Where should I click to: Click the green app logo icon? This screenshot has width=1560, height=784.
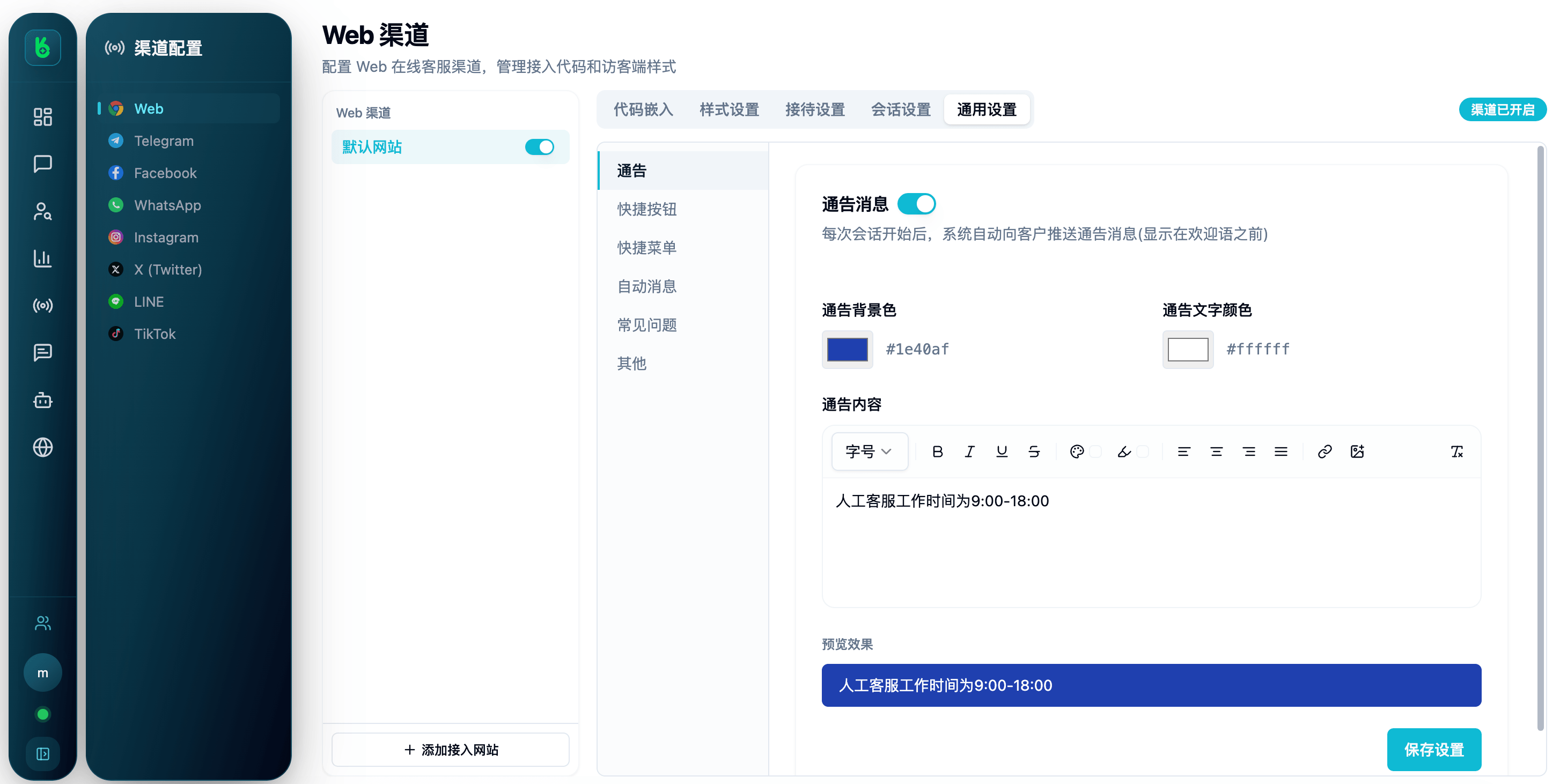pyautogui.click(x=42, y=47)
